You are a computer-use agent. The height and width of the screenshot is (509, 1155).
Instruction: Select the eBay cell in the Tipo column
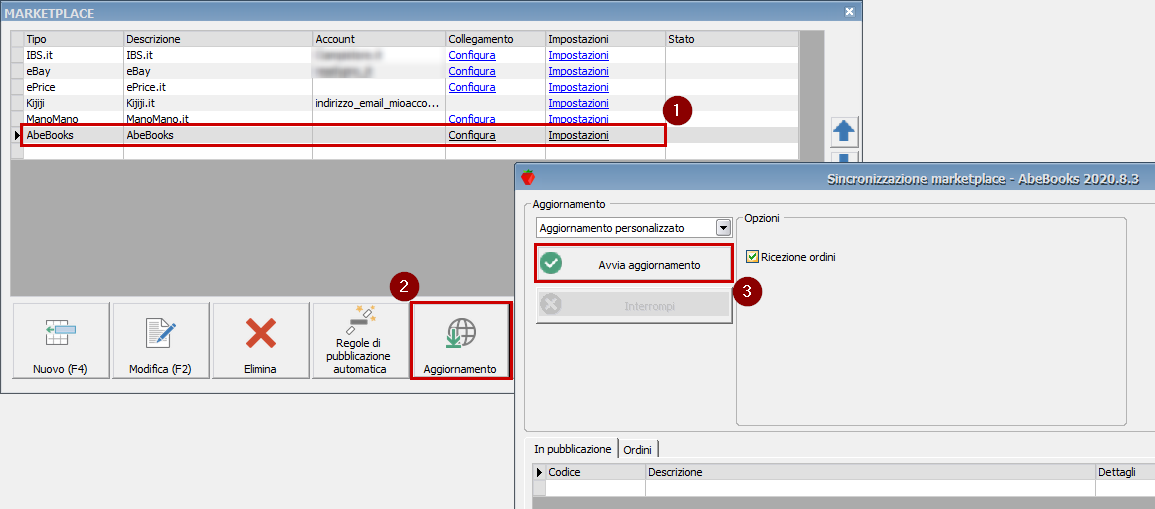(74, 71)
